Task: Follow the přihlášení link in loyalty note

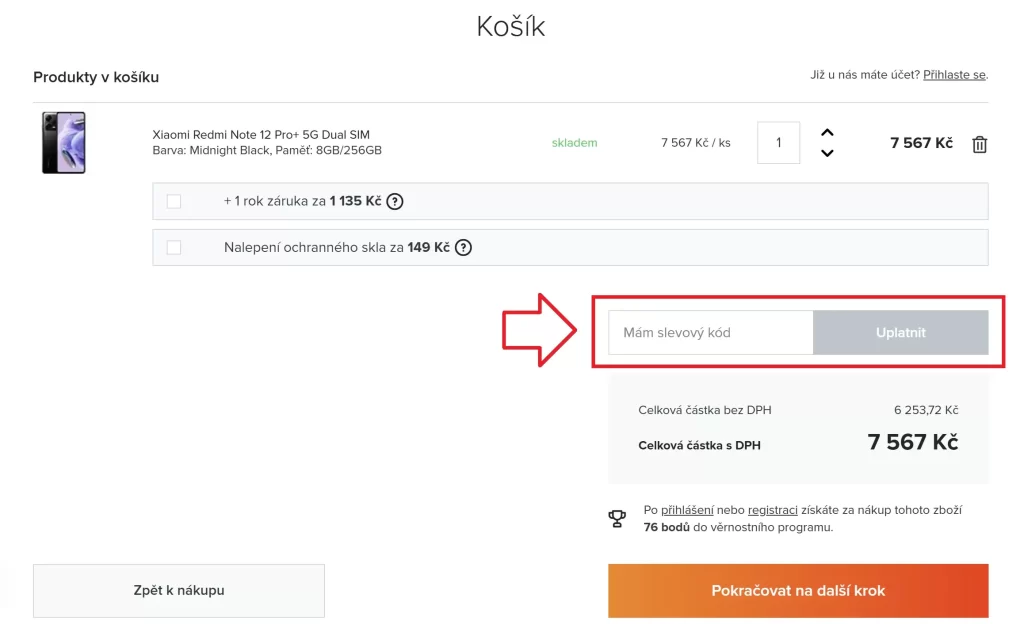Action: pos(687,510)
